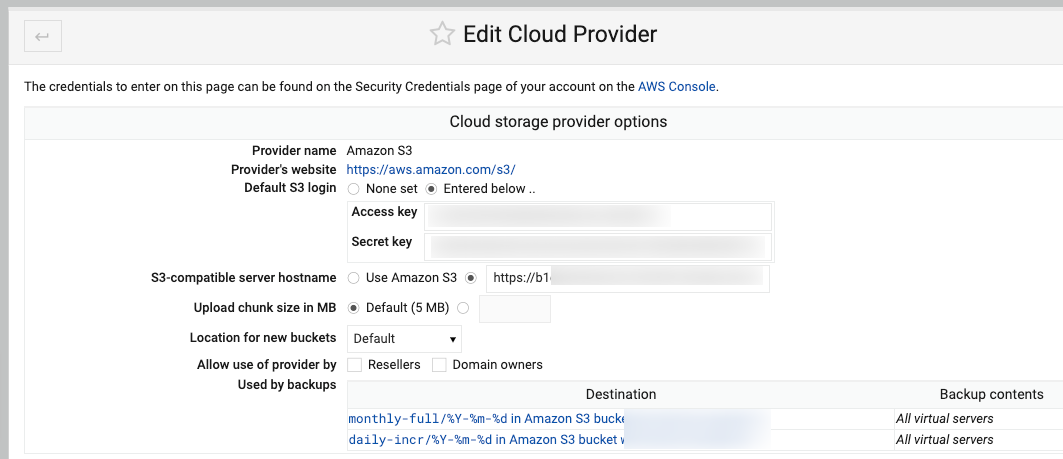1063x459 pixels.
Task: Select the custom chunk size radio button
Action: click(463, 308)
